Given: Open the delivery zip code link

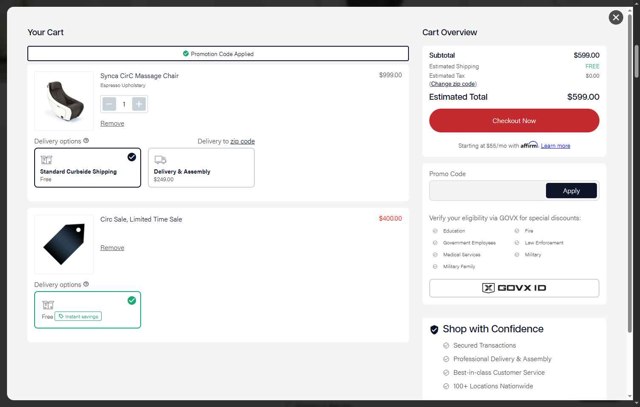Looking at the screenshot, I should [242, 141].
